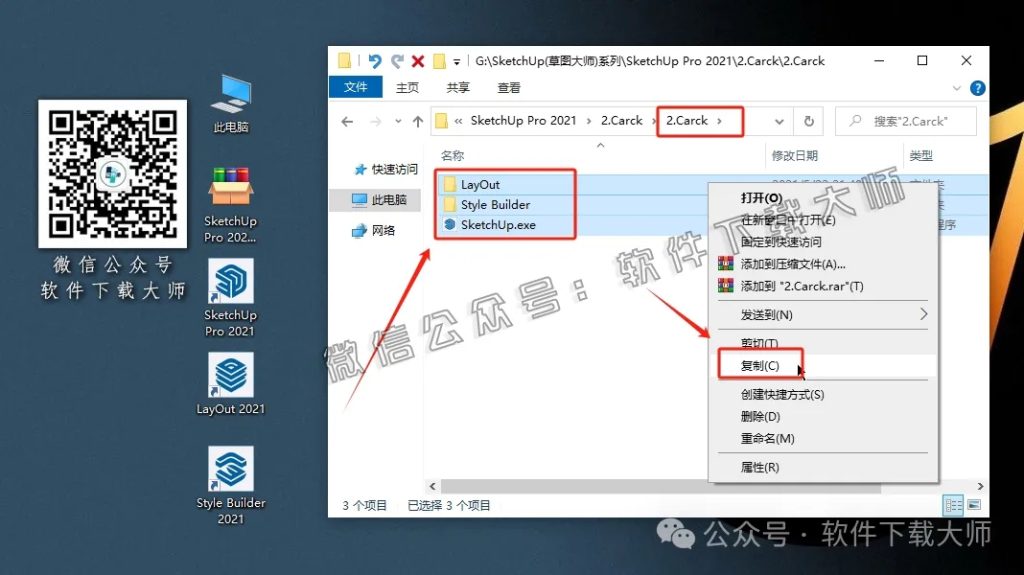This screenshot has width=1024, height=575.
Task: Click the red X delete icon in quick access toolbar
Action: 418,61
